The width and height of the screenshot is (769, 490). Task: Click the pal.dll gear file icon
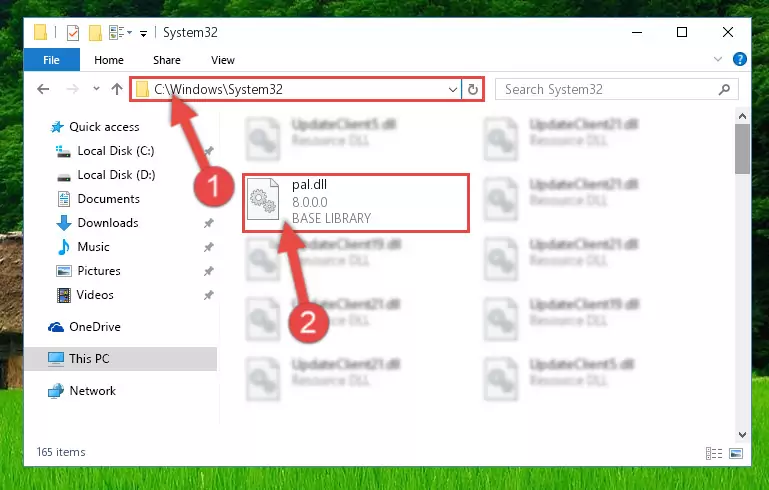coord(263,199)
